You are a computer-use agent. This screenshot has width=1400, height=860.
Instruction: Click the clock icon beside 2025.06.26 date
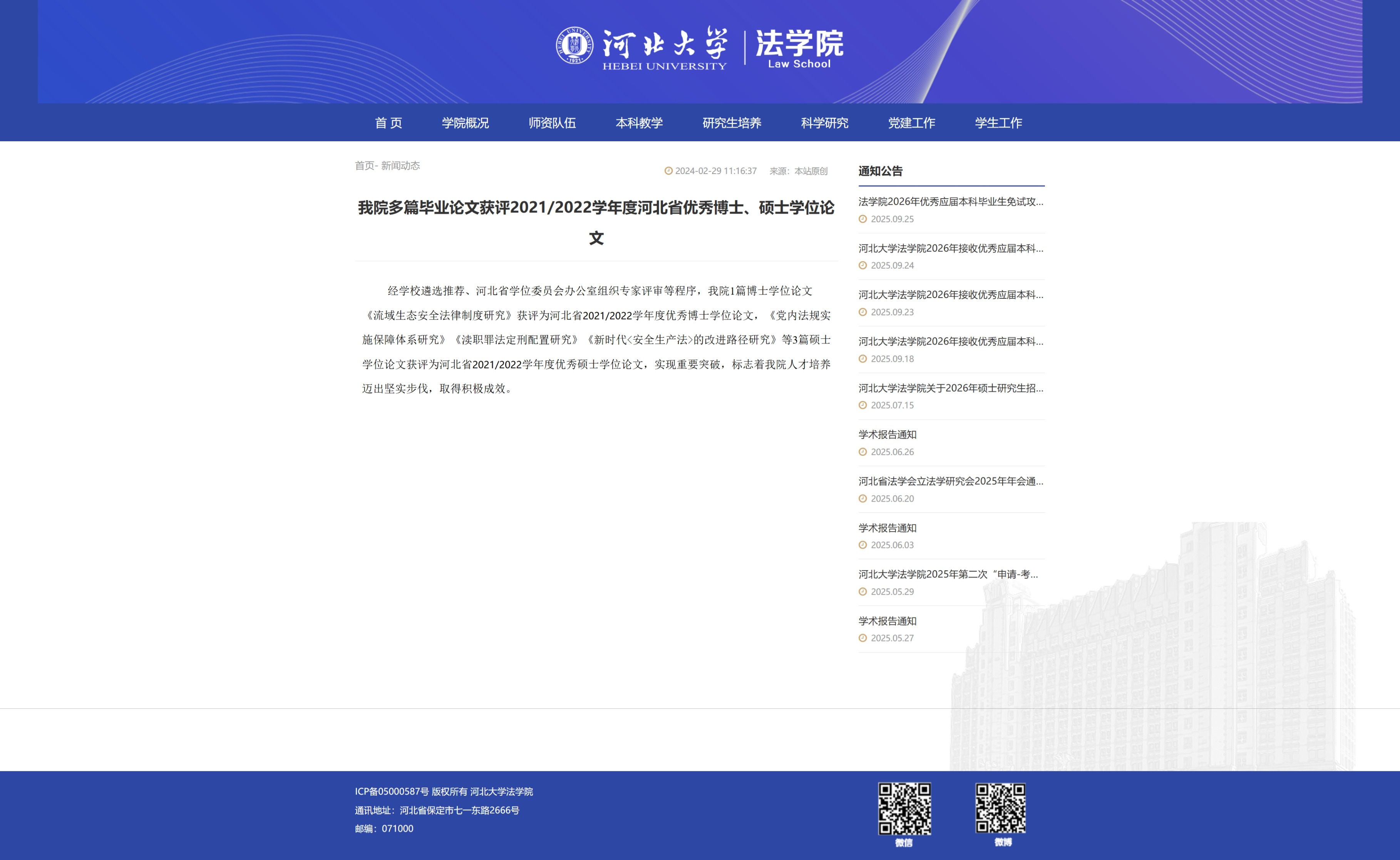click(x=862, y=452)
